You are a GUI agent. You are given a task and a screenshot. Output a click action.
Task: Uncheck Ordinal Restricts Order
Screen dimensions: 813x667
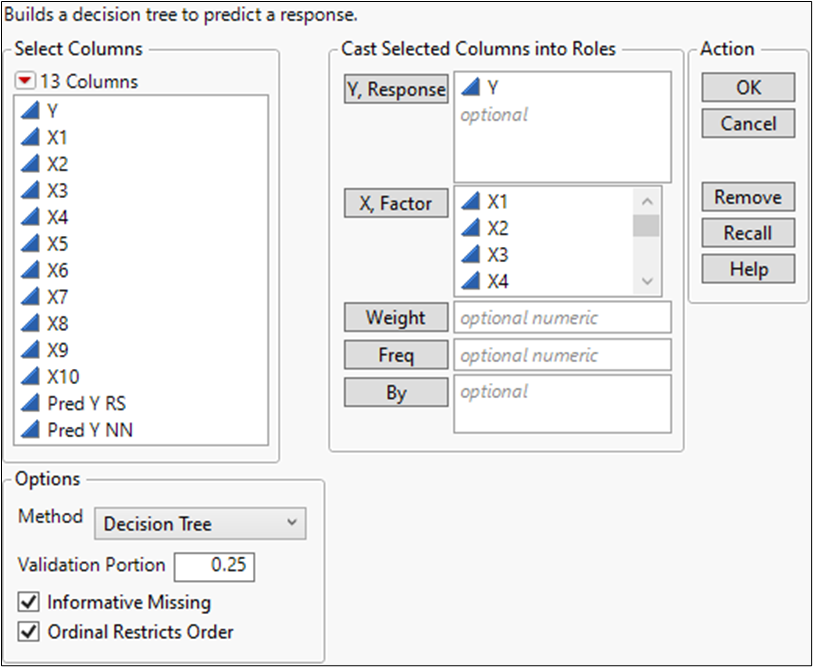tap(29, 632)
